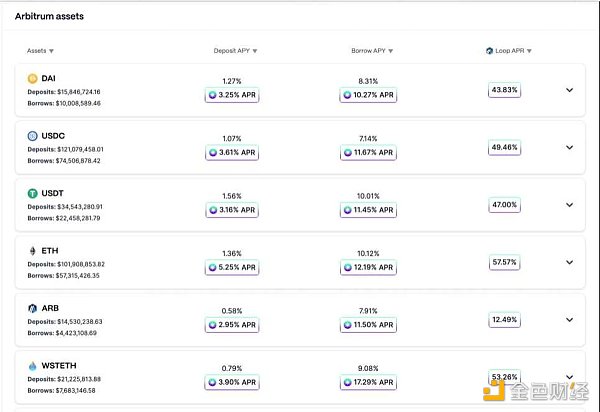Expand the USDC row chevron
This screenshot has width=600, height=412.
pos(570,147)
